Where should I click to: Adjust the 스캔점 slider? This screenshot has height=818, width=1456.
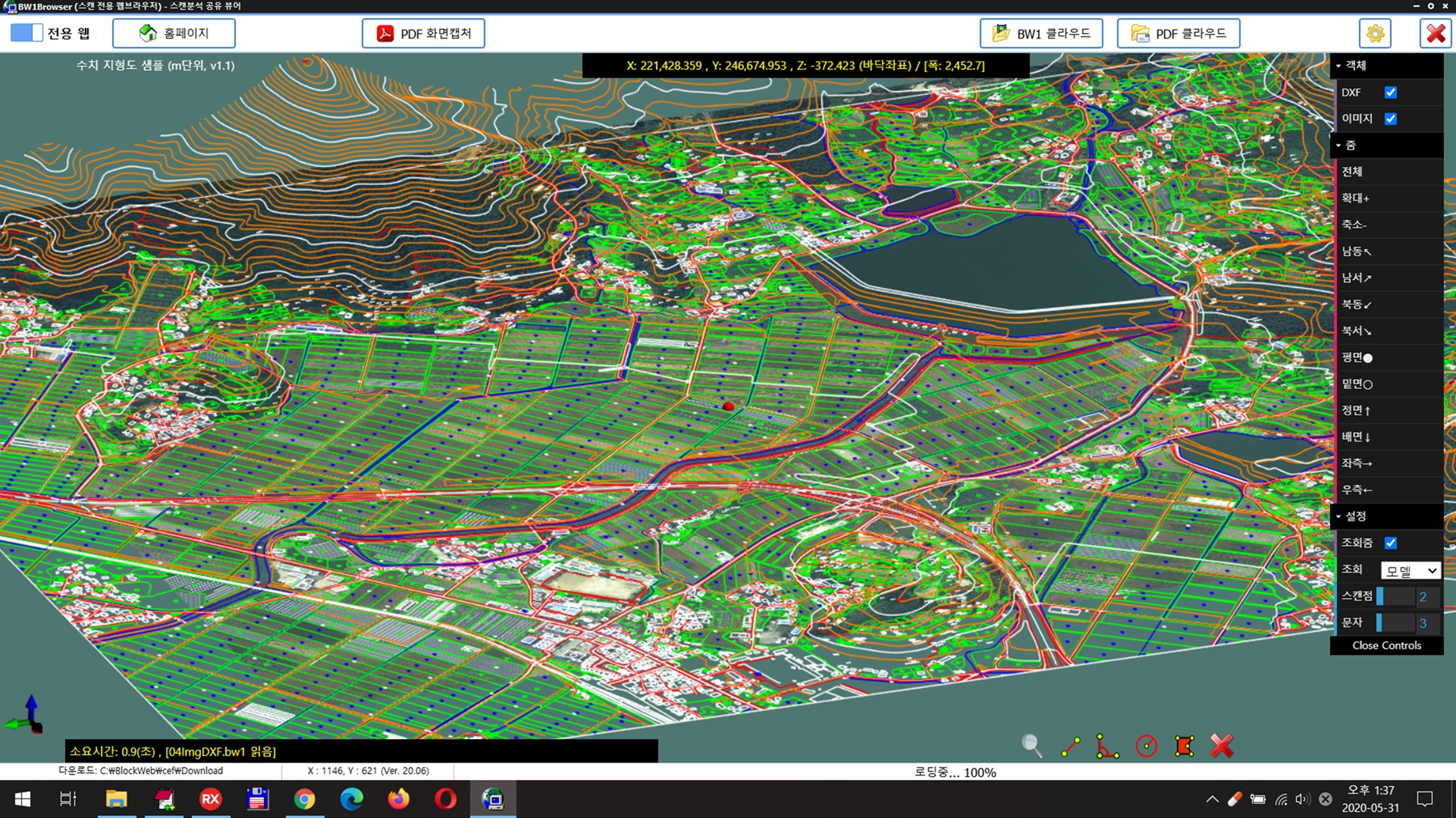click(1395, 597)
